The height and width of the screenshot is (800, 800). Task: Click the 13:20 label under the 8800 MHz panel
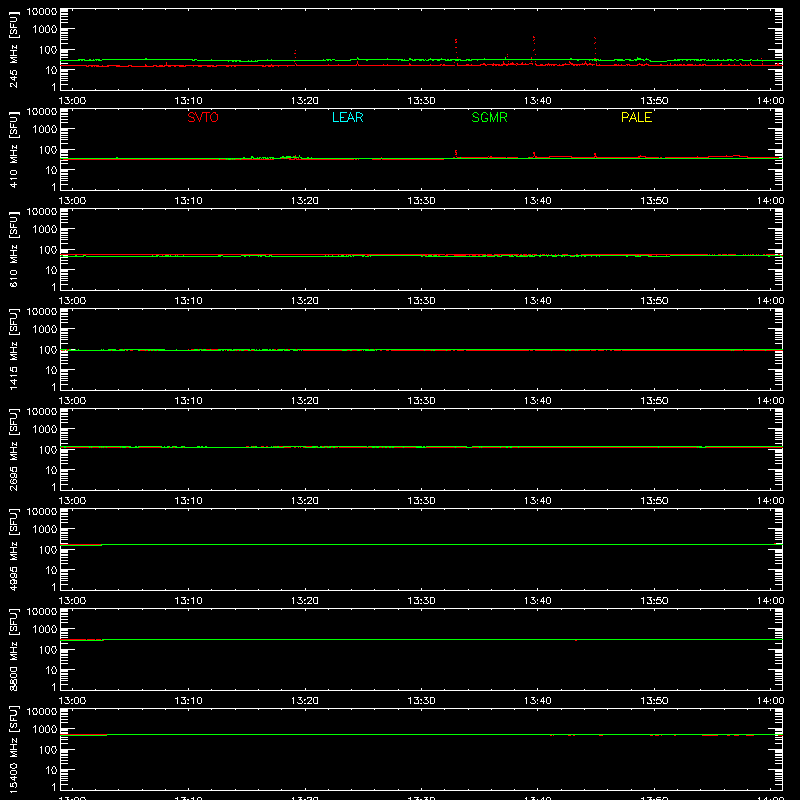(305, 701)
